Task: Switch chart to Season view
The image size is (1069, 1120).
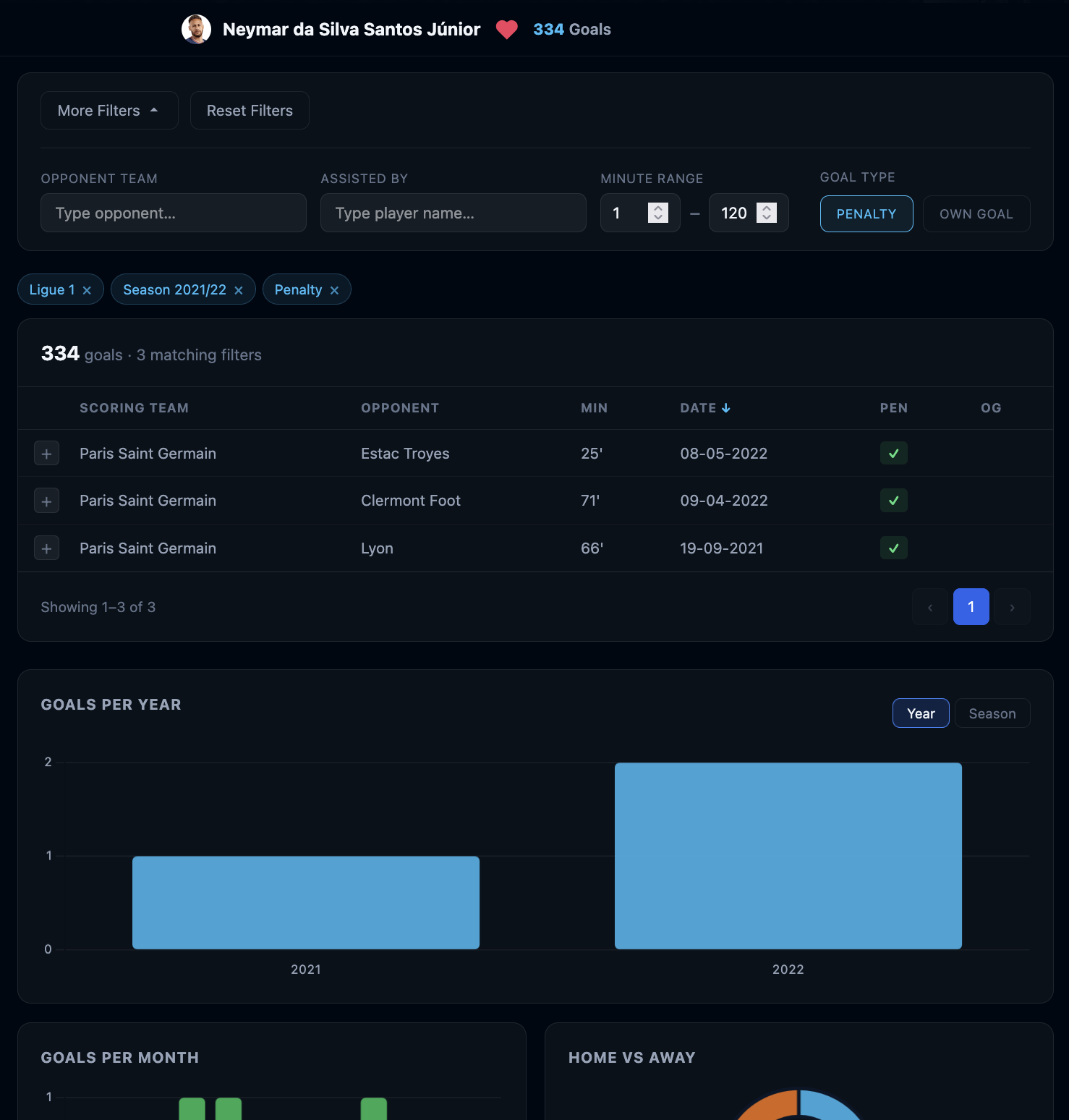Action: coord(992,713)
